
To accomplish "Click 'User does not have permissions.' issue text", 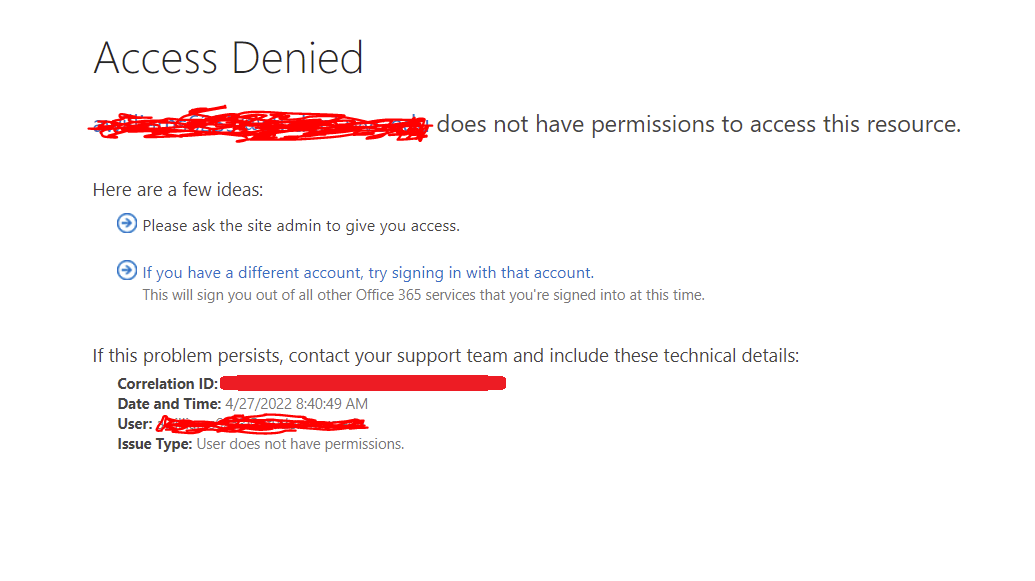I will coord(300,444).
